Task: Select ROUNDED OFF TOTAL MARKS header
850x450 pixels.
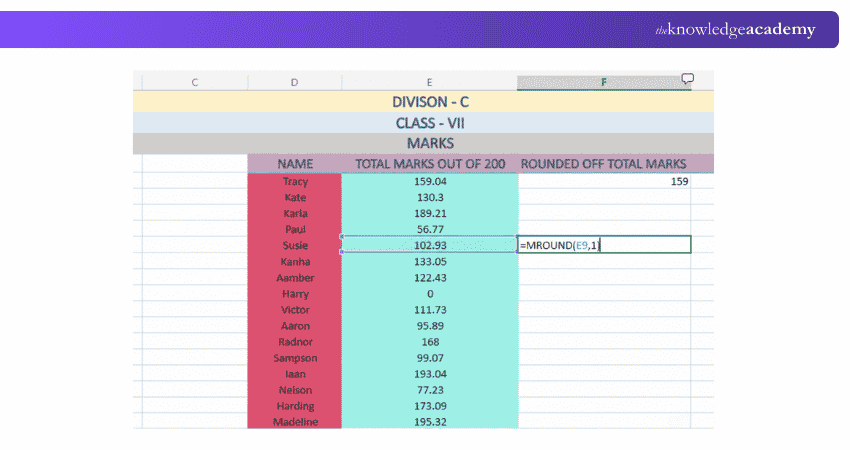Action: [x=604, y=164]
